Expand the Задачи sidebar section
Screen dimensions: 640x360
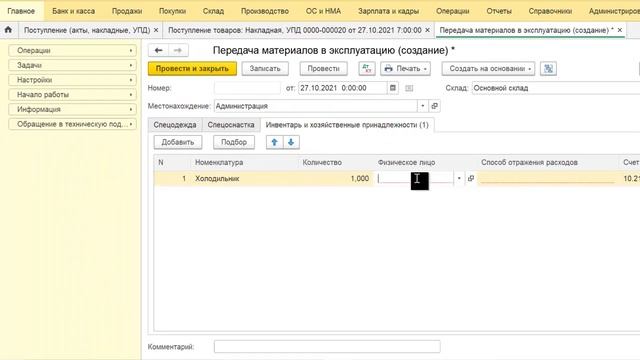(73, 65)
